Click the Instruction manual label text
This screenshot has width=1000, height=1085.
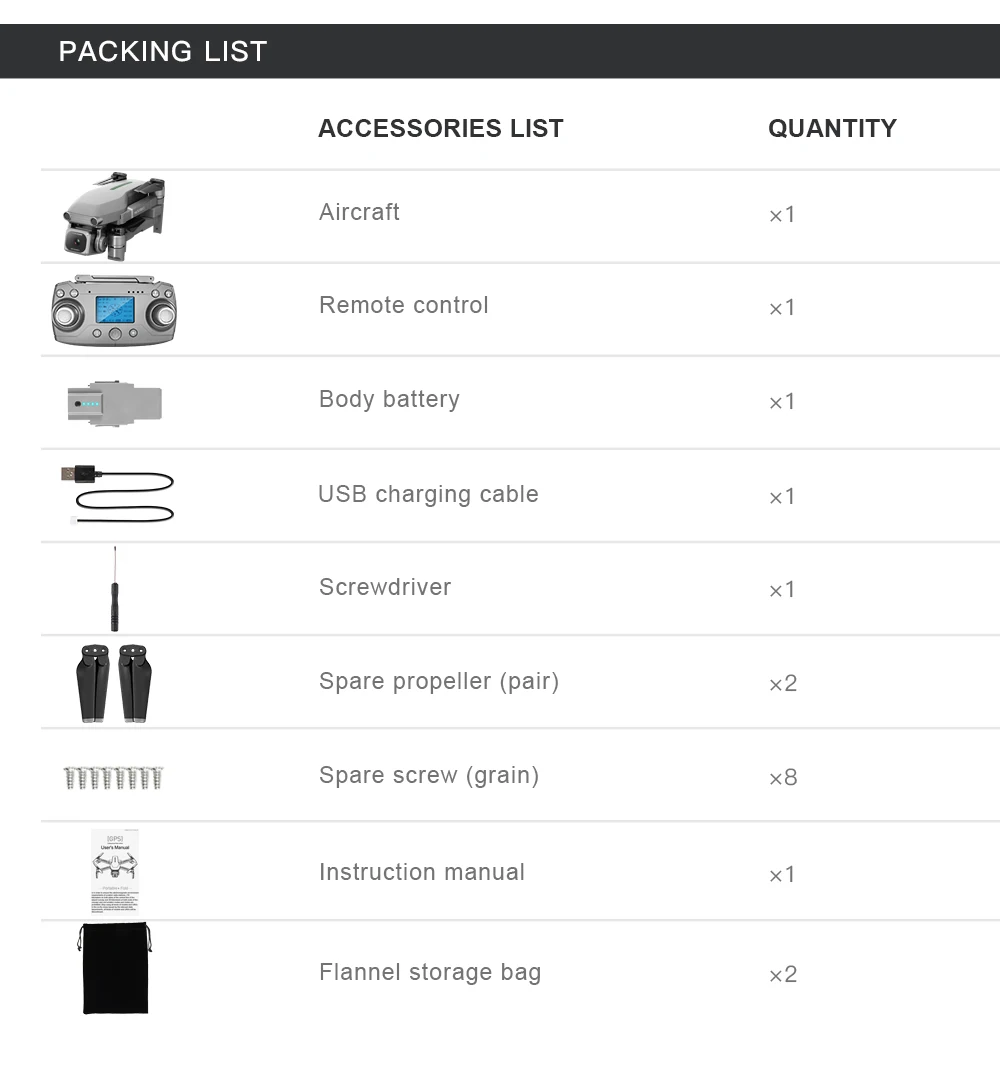422,872
